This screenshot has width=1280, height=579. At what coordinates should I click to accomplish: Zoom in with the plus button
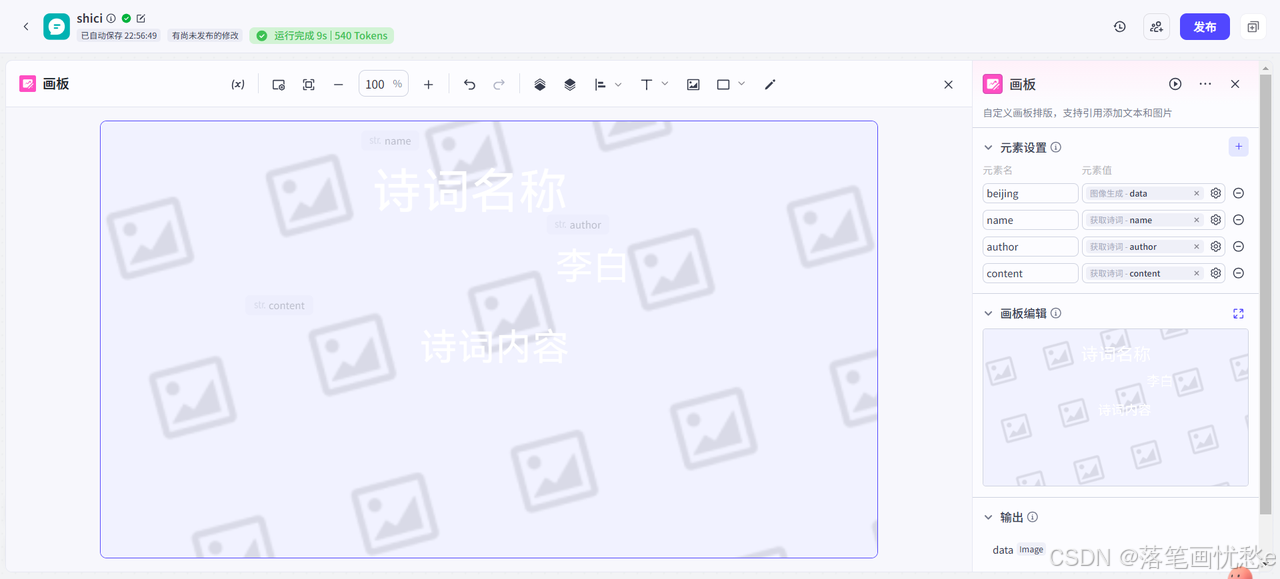tap(428, 85)
